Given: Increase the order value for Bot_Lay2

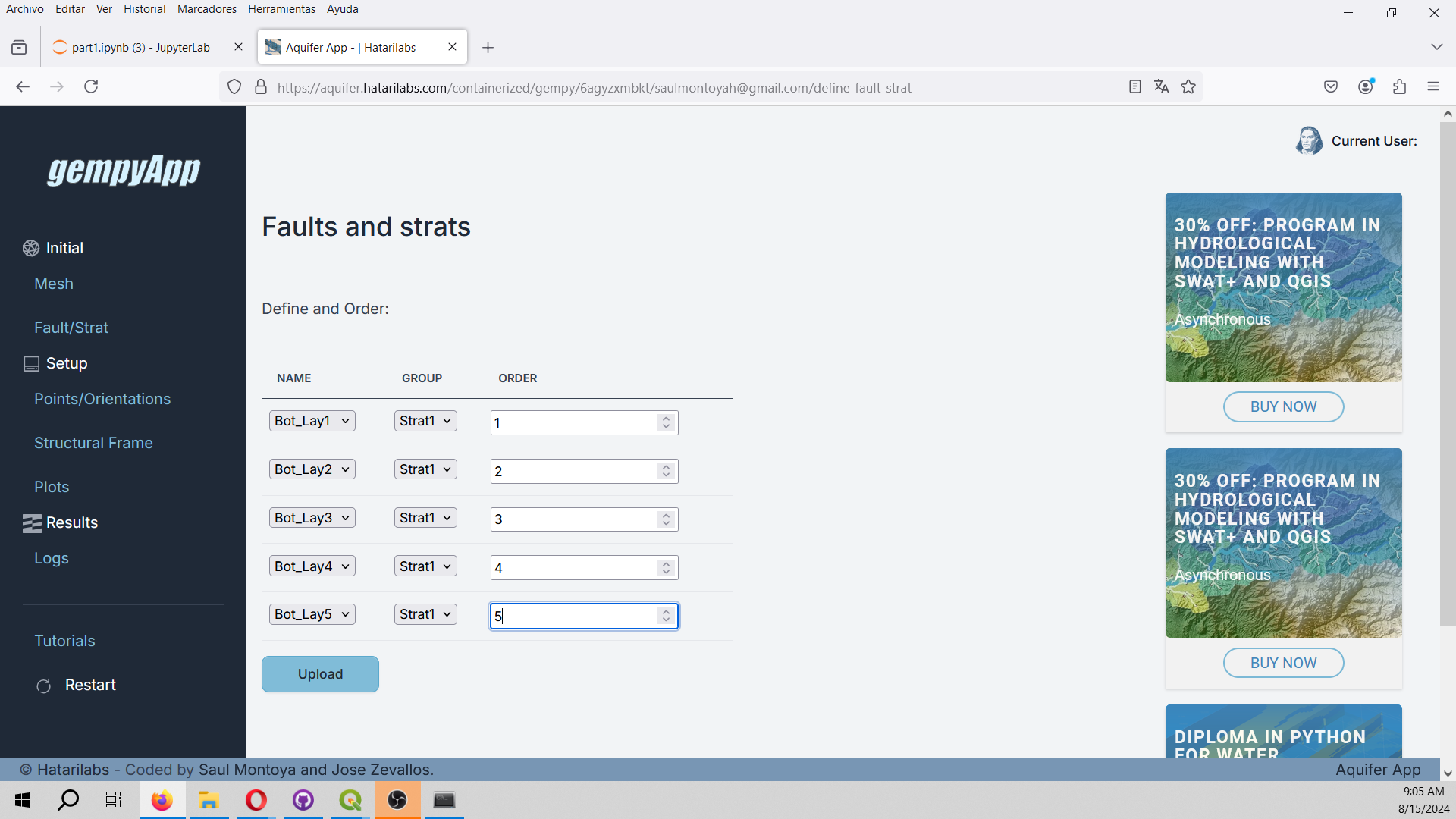Looking at the screenshot, I should click(666, 466).
